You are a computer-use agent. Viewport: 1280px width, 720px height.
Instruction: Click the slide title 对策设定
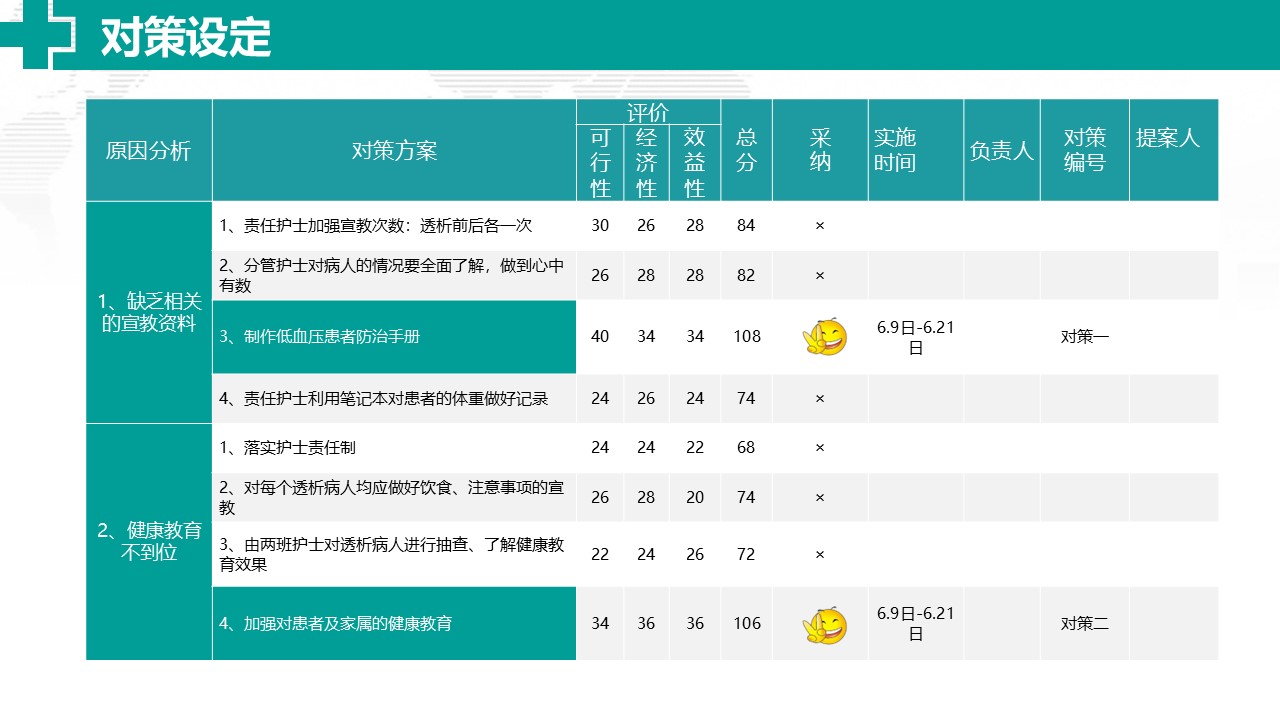186,38
